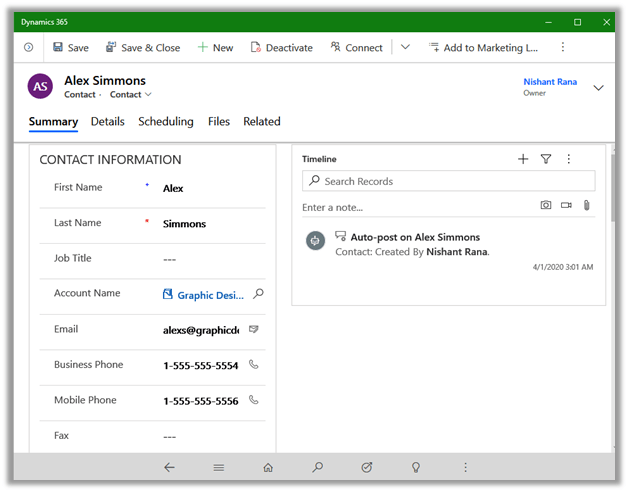This screenshot has width=628, height=492.
Task: Open Timeline more options ellipsis
Action: (569, 159)
